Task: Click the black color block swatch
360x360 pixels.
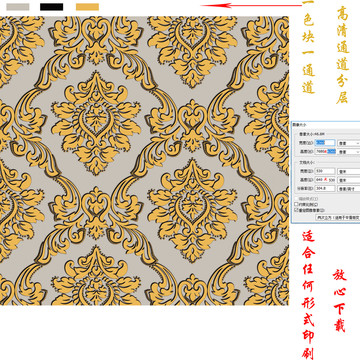Action: click(52, 7)
